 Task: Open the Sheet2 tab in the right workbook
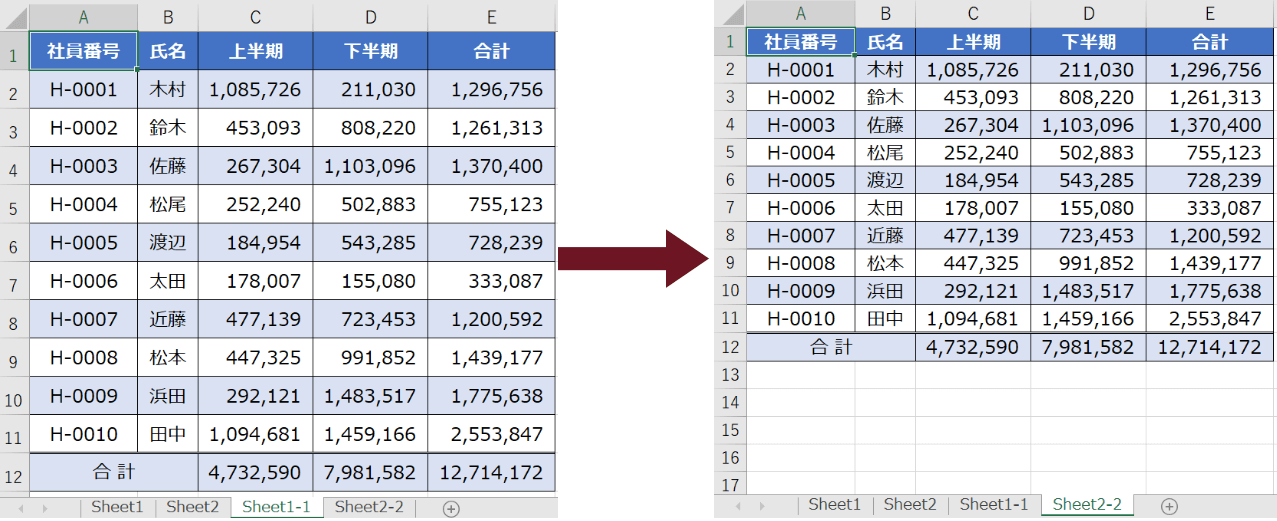point(910,505)
